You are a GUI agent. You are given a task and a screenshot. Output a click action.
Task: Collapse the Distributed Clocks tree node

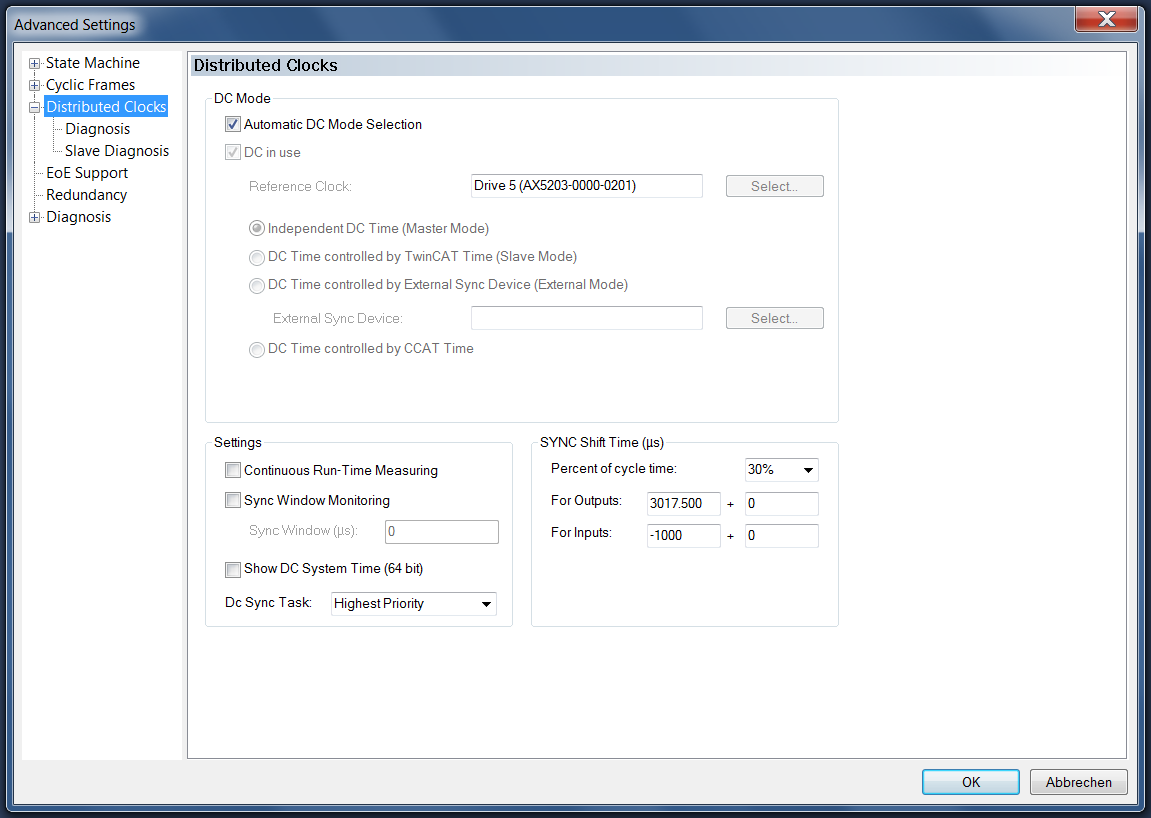[35, 107]
